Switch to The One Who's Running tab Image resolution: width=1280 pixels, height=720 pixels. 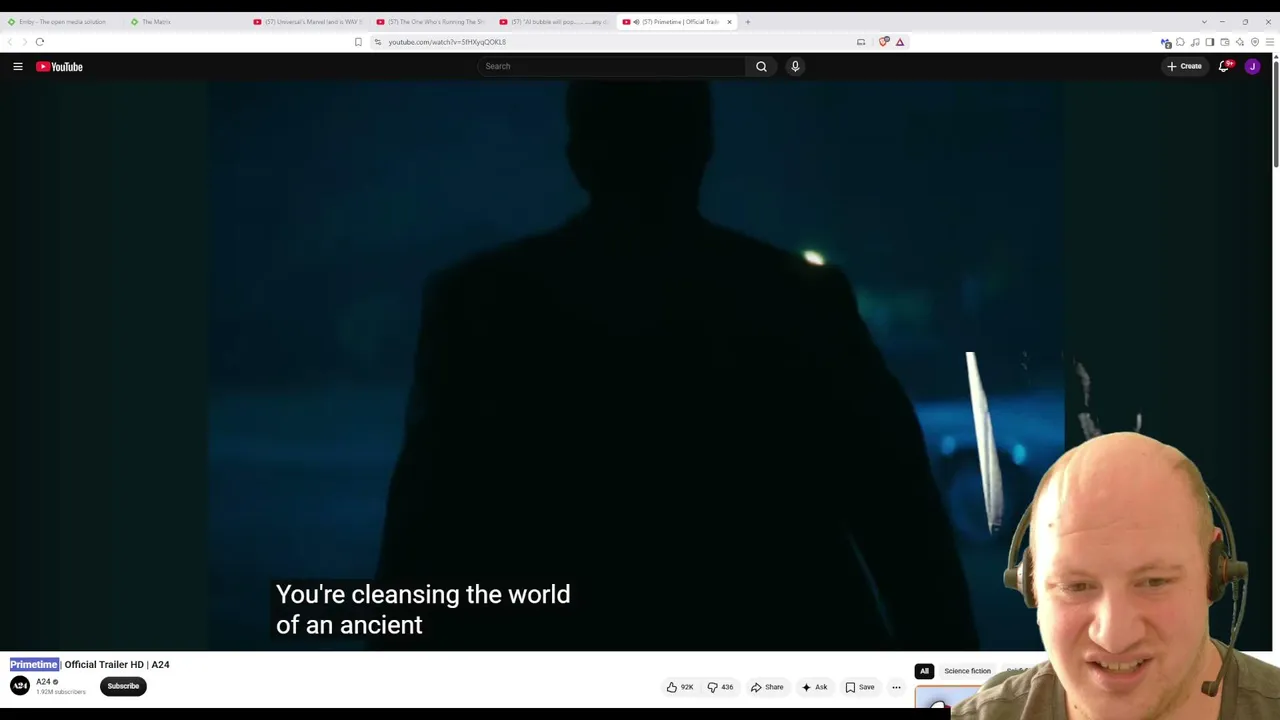pyautogui.click(x=432, y=22)
